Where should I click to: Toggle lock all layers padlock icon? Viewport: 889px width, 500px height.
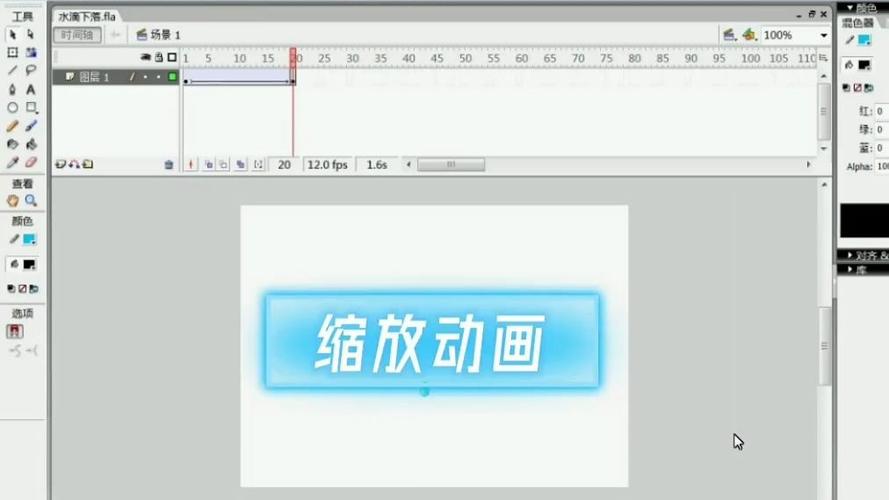tap(159, 57)
